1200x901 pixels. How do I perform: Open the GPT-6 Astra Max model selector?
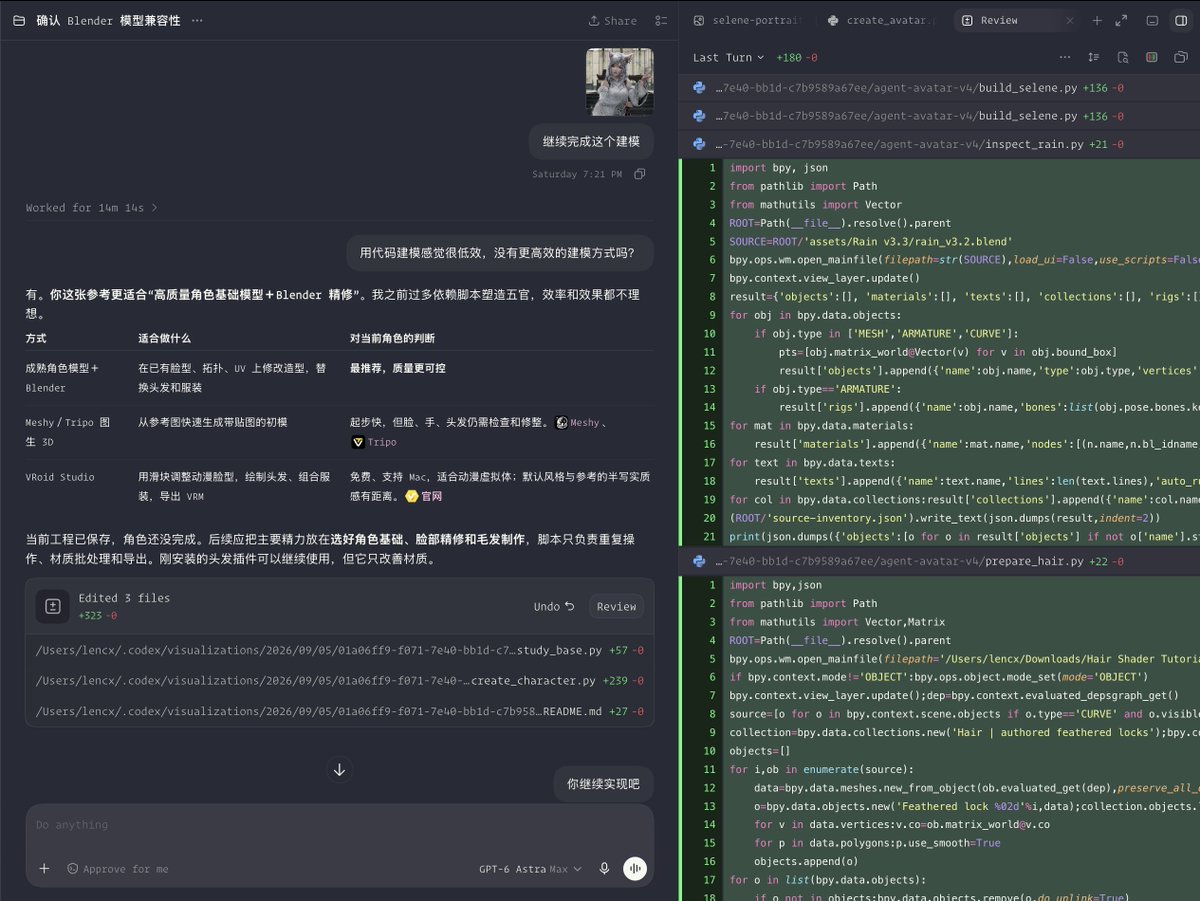point(530,869)
